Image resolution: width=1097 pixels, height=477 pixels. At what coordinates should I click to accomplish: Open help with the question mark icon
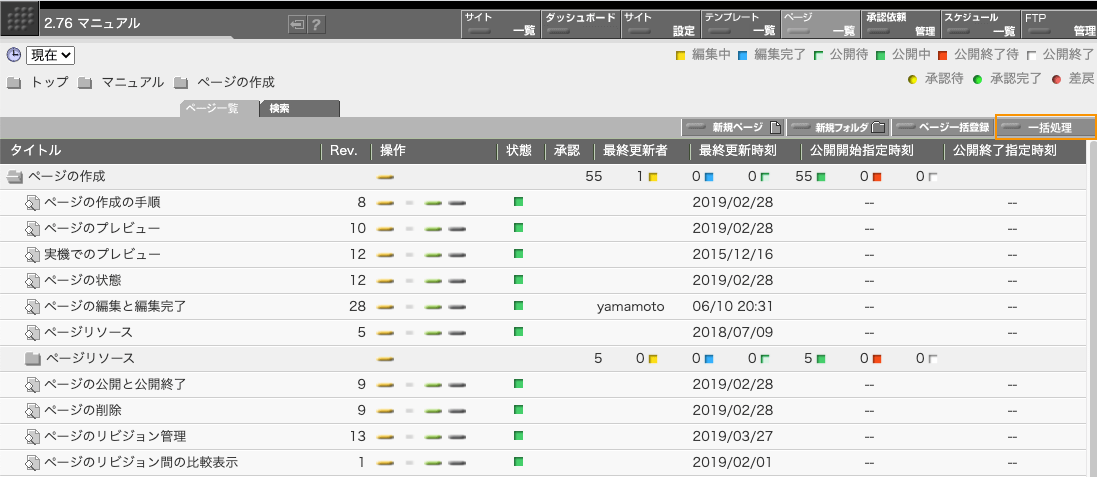pyautogui.click(x=316, y=25)
